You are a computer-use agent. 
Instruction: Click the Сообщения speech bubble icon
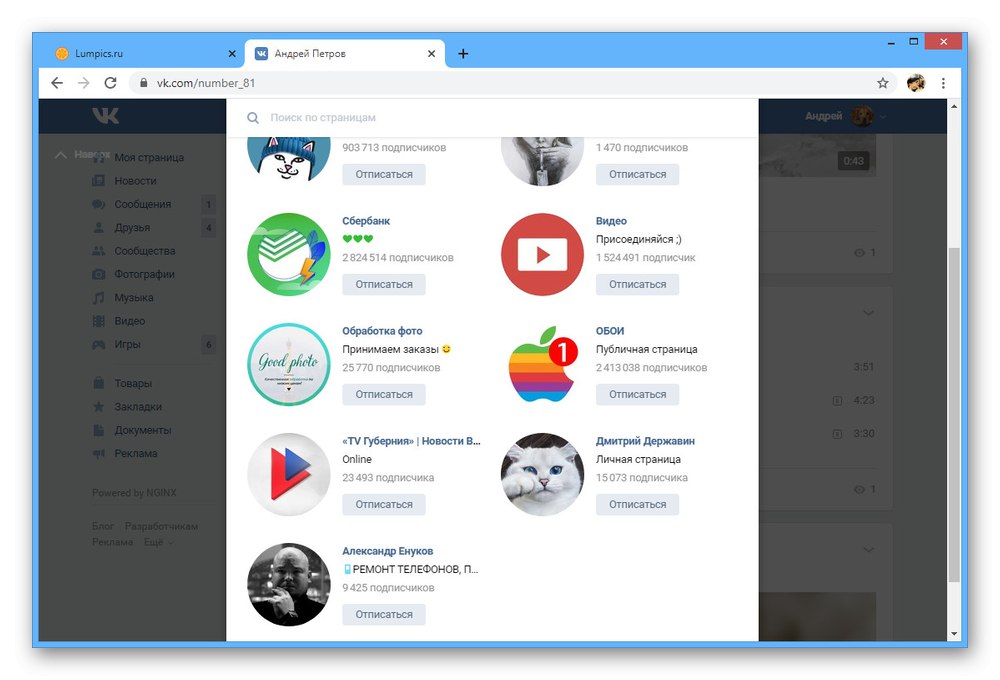(99, 204)
